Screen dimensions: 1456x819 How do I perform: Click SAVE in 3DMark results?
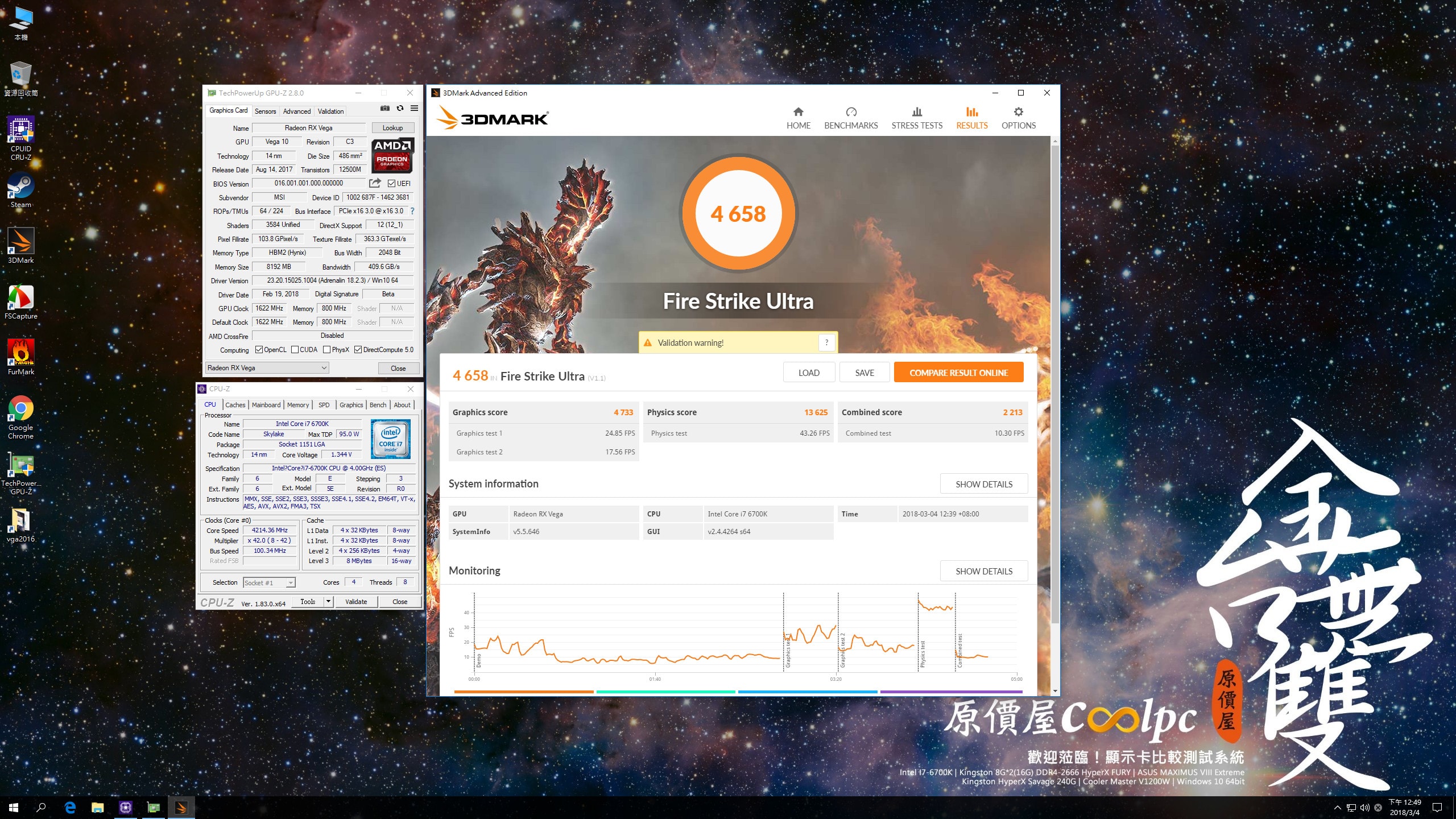[864, 373]
